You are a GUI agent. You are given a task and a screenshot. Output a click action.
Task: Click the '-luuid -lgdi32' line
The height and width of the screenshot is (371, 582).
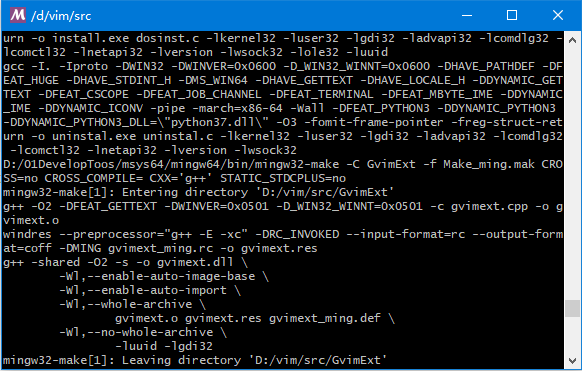pyautogui.click(x=164, y=346)
